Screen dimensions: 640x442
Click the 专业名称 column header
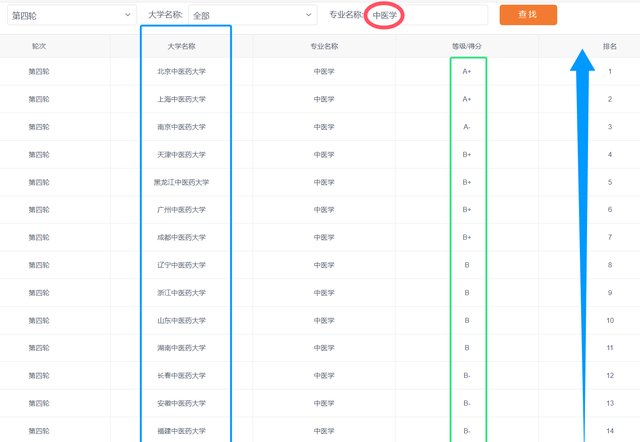click(324, 46)
